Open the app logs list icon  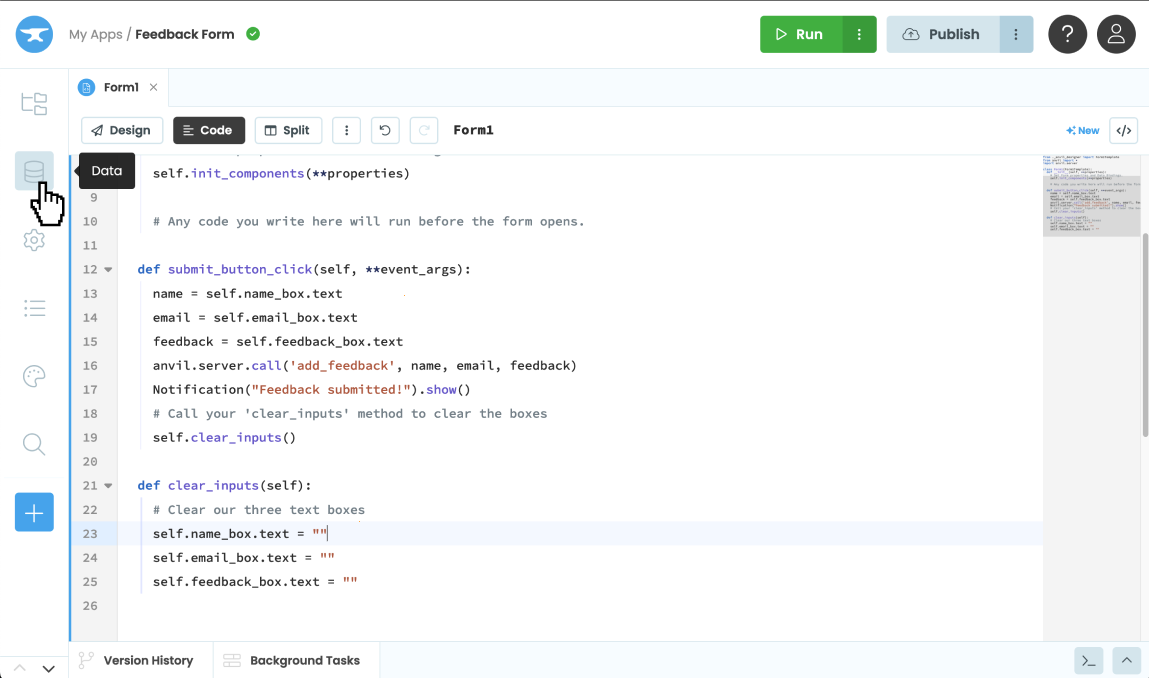34,308
